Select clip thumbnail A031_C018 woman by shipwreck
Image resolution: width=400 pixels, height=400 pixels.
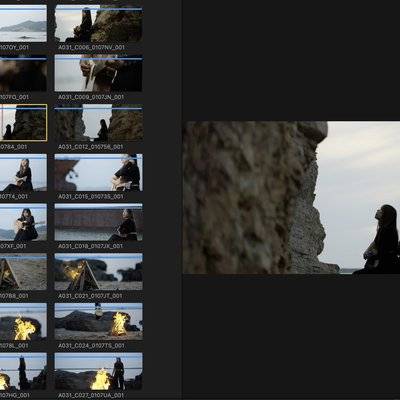click(99, 222)
